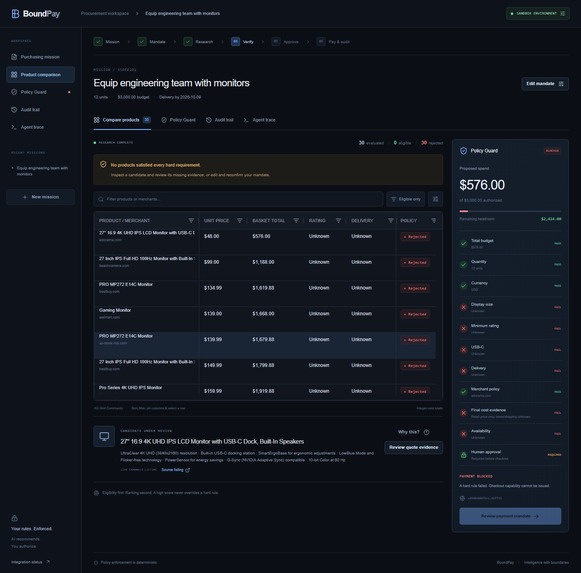Open the Rating column filter
The image size is (581, 573).
coord(338,221)
